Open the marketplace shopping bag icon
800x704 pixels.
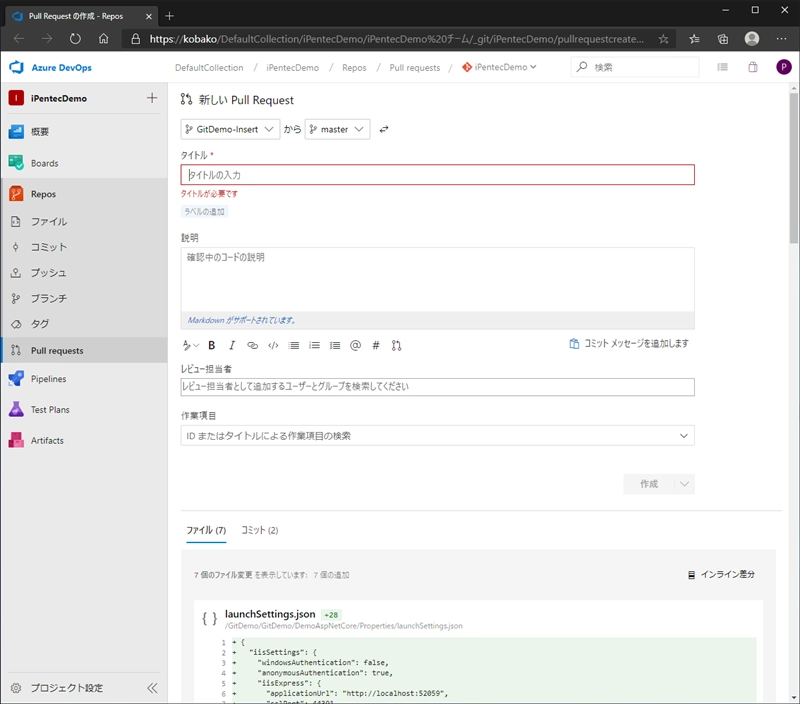click(x=753, y=67)
